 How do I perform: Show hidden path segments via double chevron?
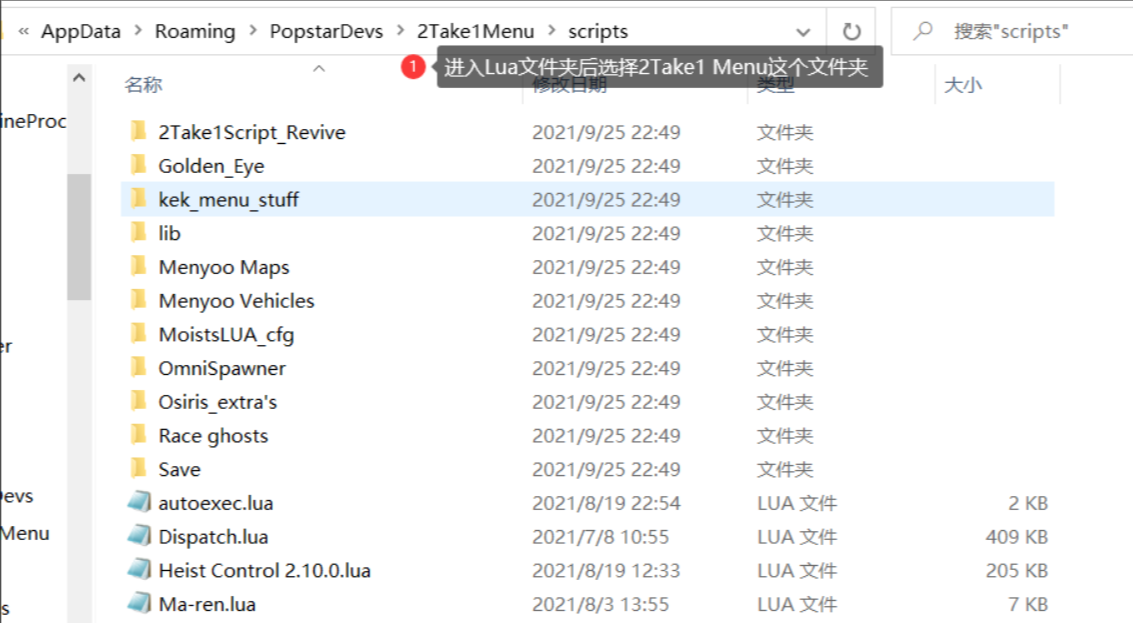[24, 31]
